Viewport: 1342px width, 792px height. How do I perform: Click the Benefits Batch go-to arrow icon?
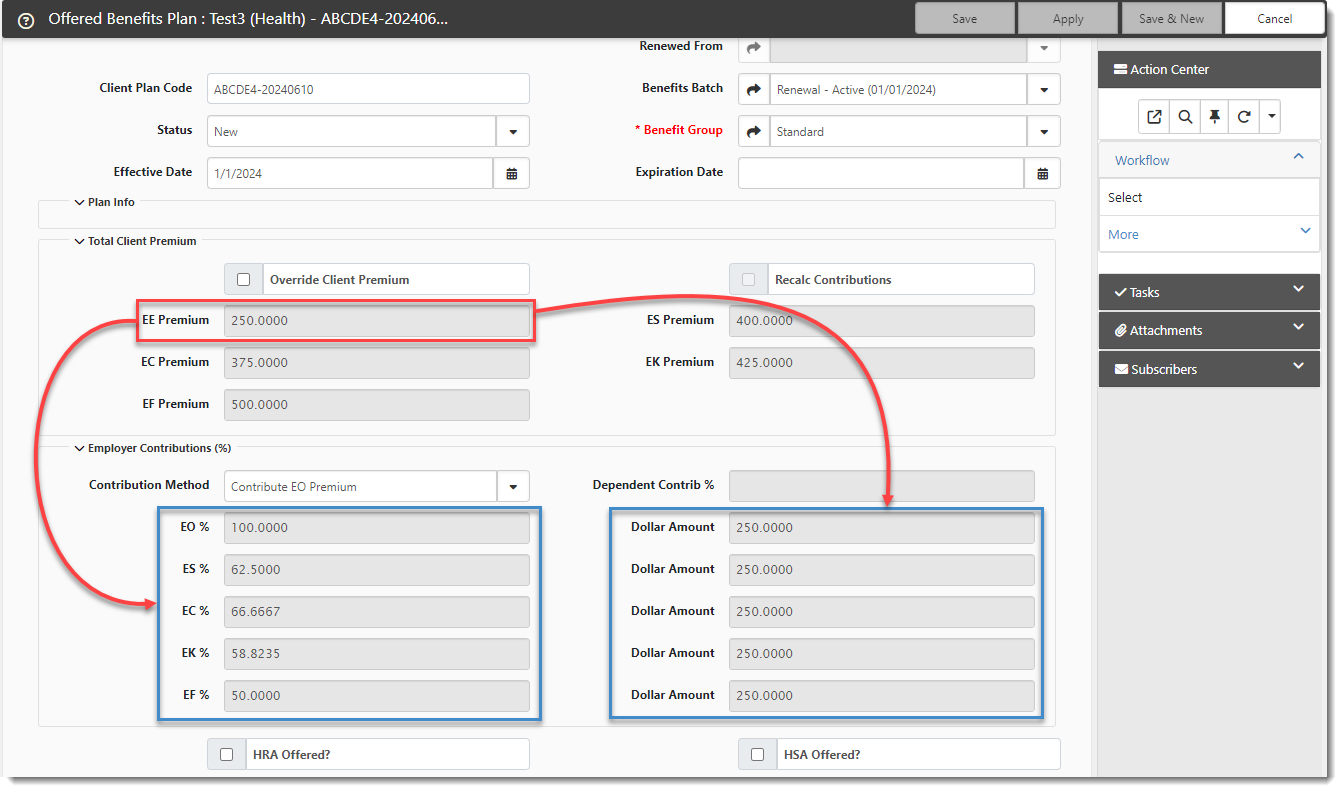pos(754,89)
